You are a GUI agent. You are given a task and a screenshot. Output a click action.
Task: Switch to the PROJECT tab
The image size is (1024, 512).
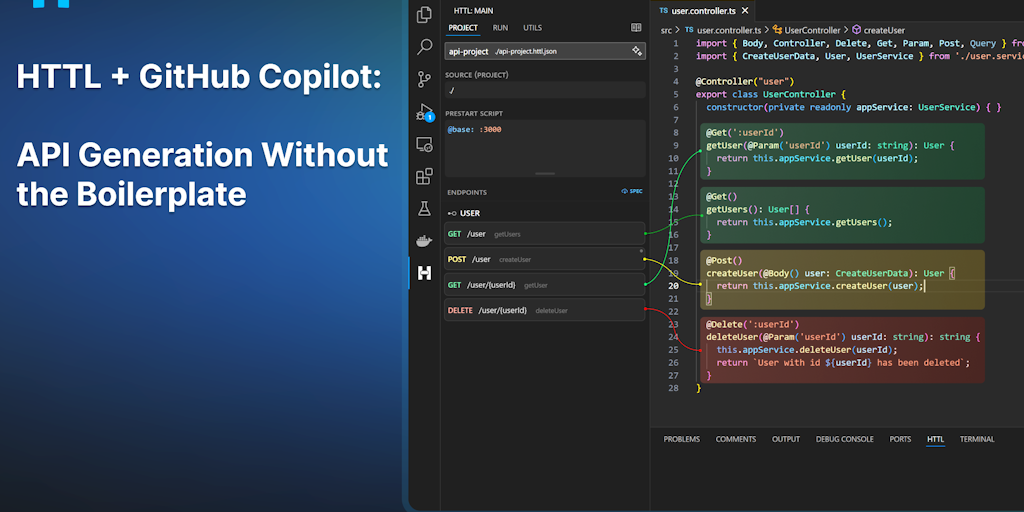pos(463,28)
